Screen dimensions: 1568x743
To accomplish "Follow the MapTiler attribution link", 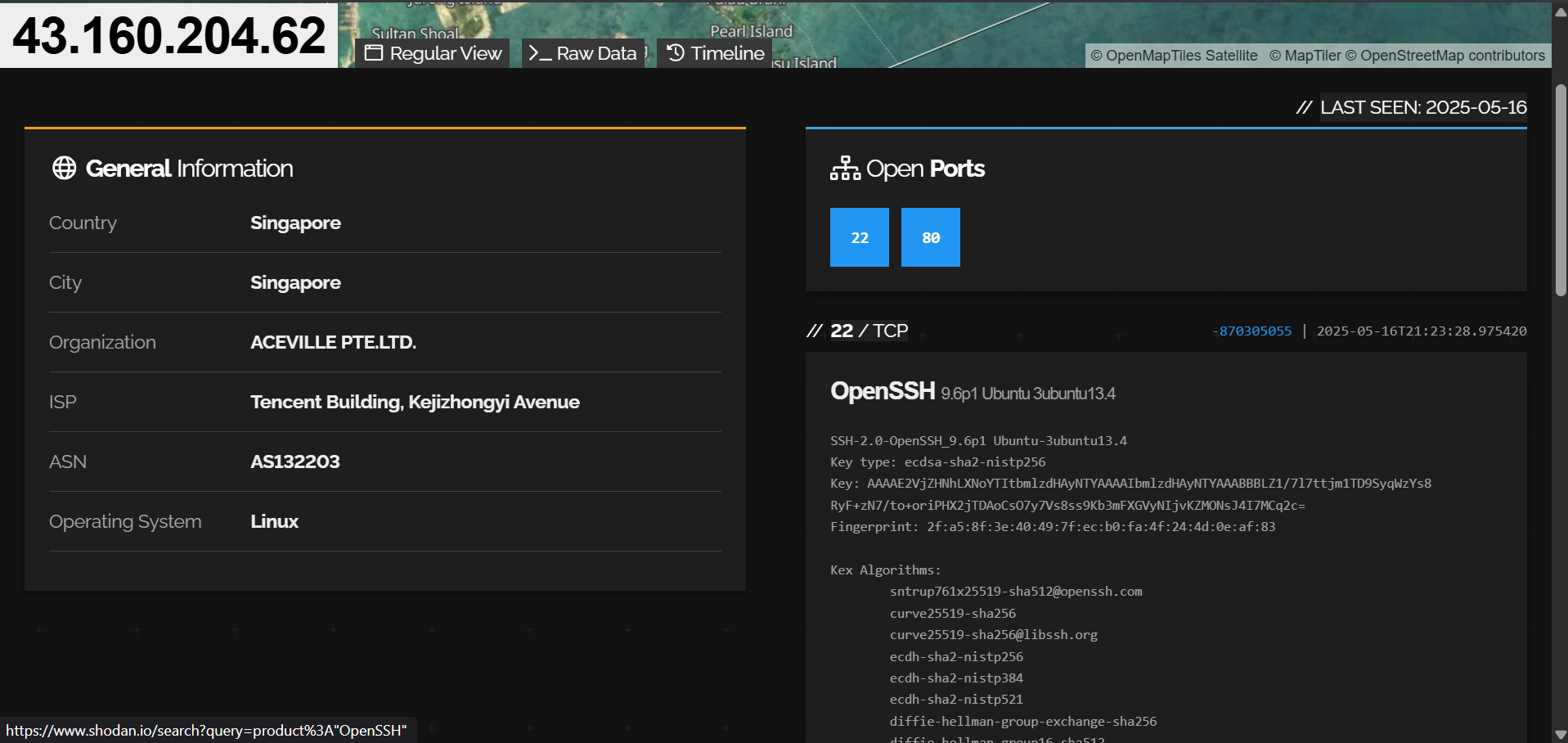I will pyautogui.click(x=1305, y=56).
